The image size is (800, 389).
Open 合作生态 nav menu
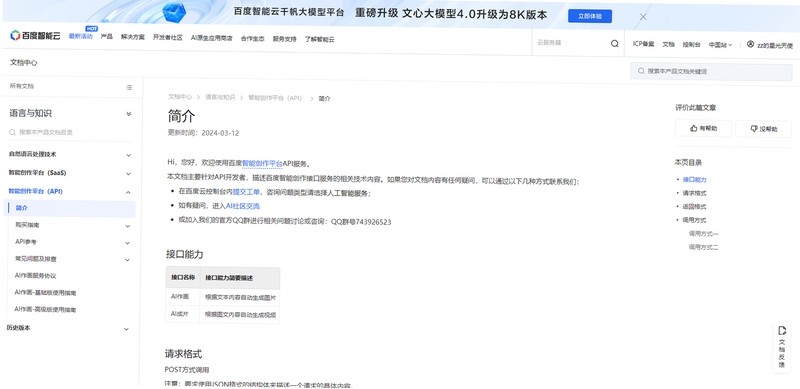pyautogui.click(x=253, y=39)
